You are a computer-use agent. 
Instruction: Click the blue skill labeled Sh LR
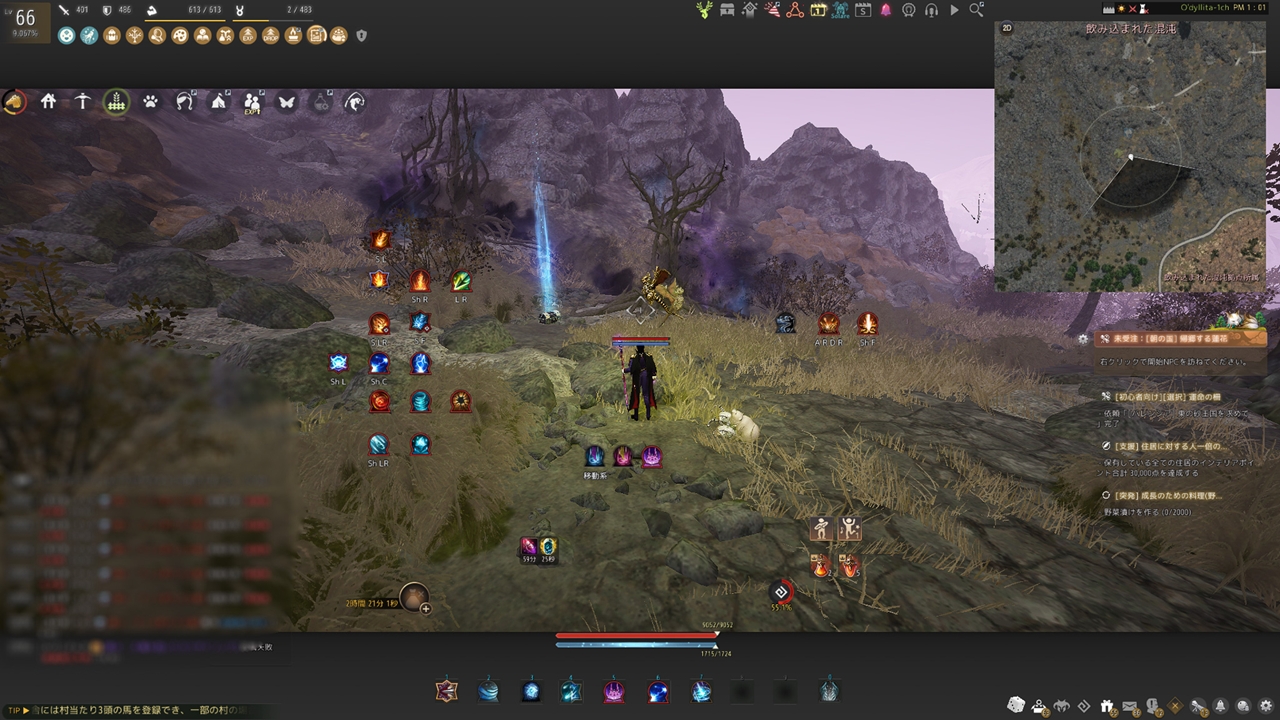379,443
